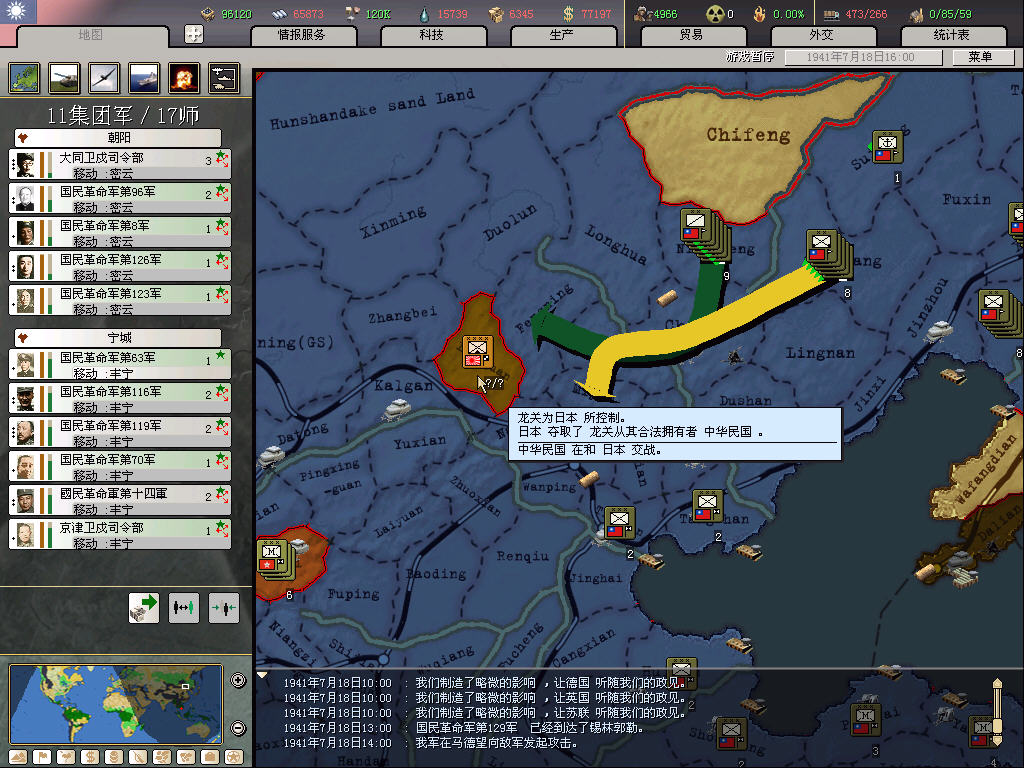The height and width of the screenshot is (768, 1024).
Task: Select the land units tank icon
Action: click(x=64, y=77)
